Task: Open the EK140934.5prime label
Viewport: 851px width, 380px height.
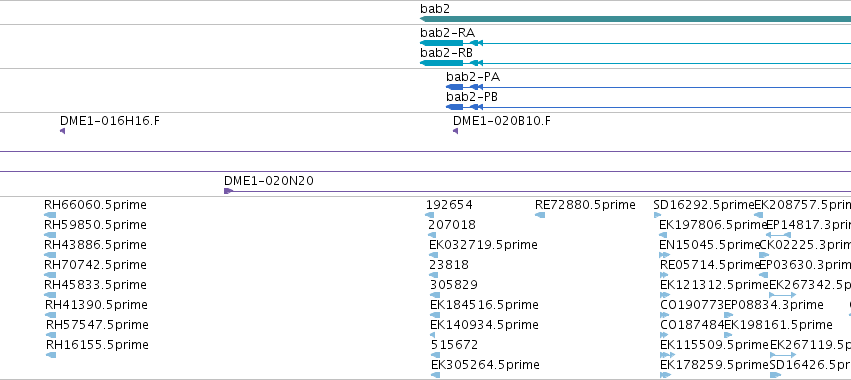Action: 484,325
